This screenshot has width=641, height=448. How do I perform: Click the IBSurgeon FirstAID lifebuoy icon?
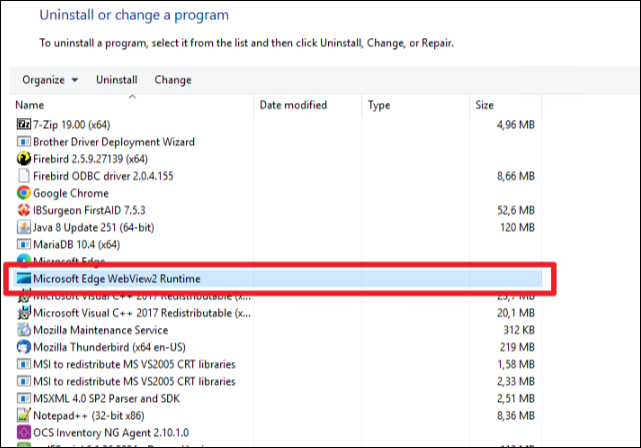pos(24,210)
